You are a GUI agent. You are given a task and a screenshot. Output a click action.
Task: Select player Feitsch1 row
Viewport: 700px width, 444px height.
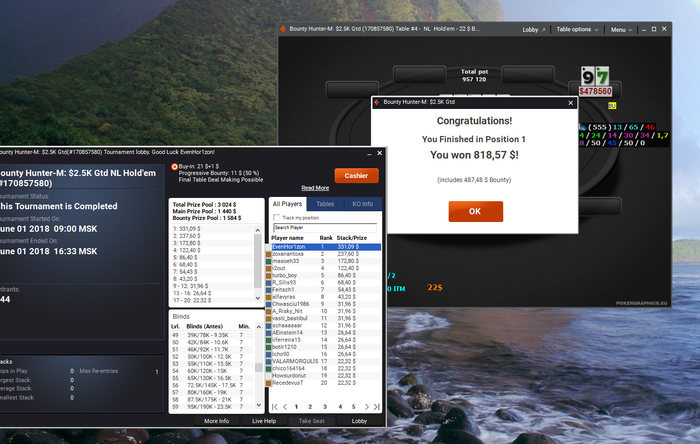pyautogui.click(x=324, y=290)
